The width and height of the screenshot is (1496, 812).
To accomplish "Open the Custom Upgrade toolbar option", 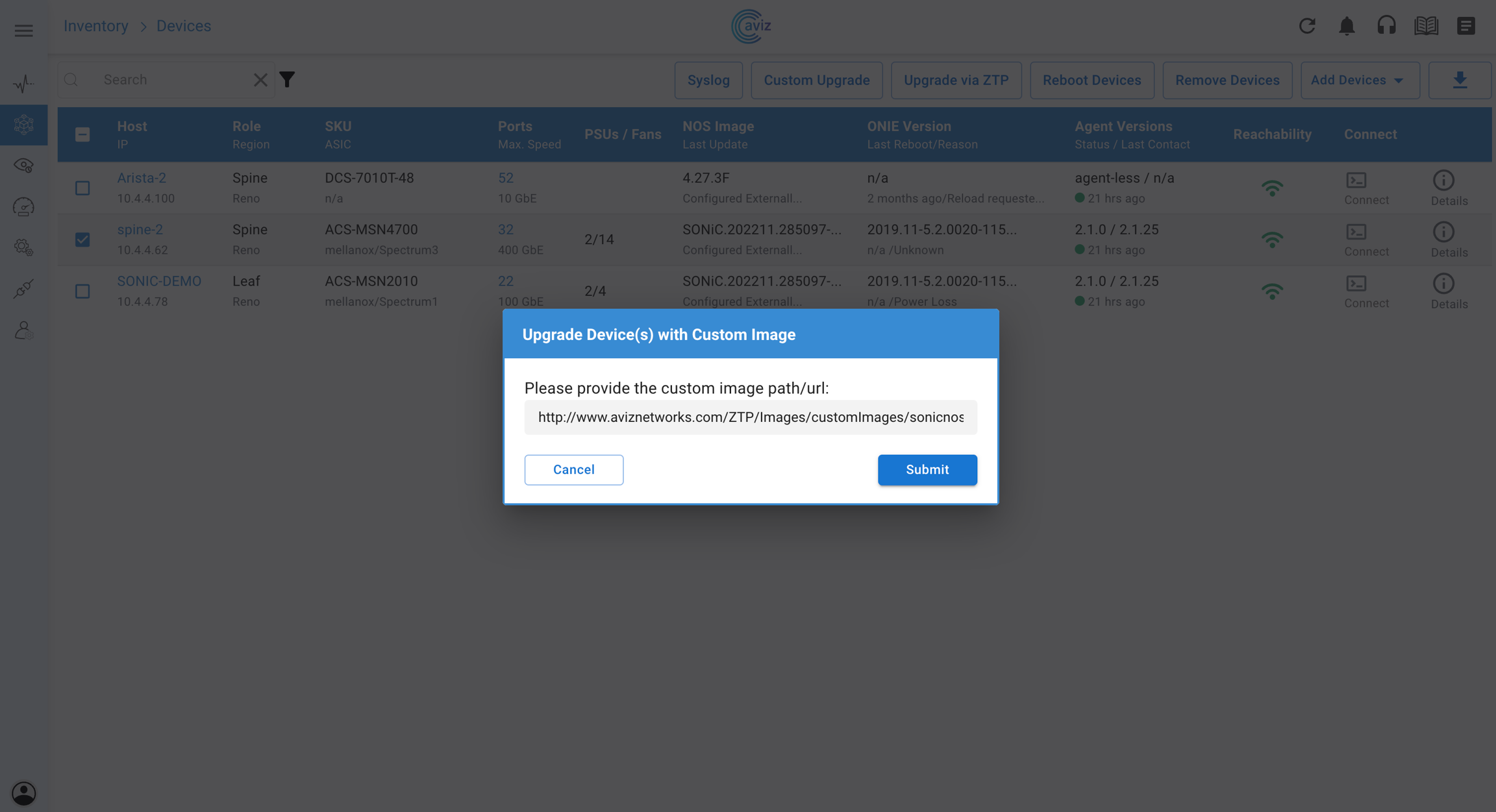I will pos(816,80).
